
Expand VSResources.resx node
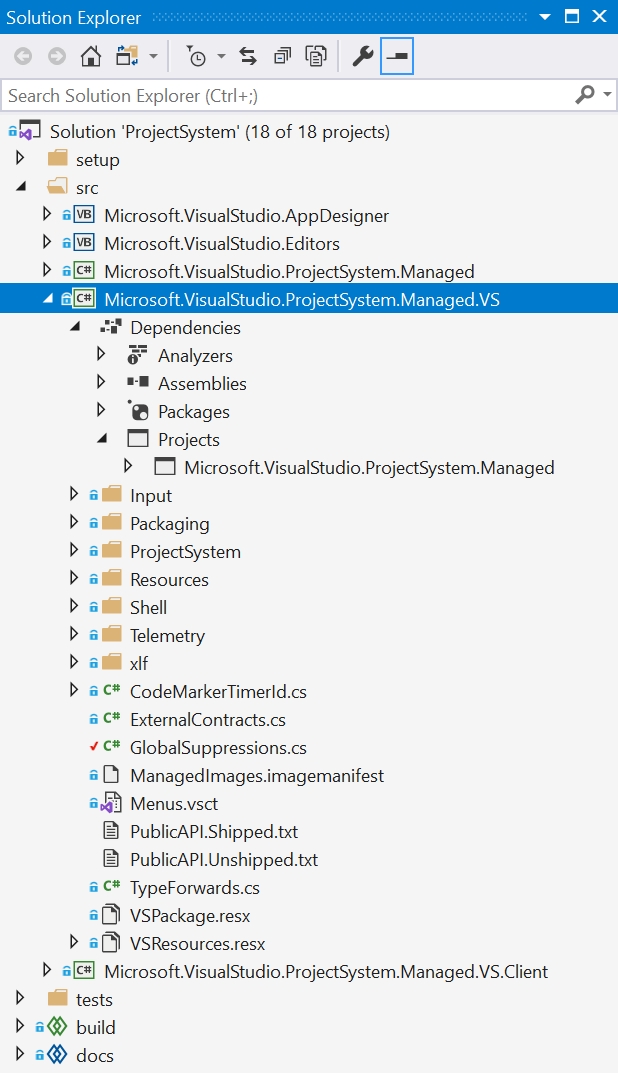point(74,943)
